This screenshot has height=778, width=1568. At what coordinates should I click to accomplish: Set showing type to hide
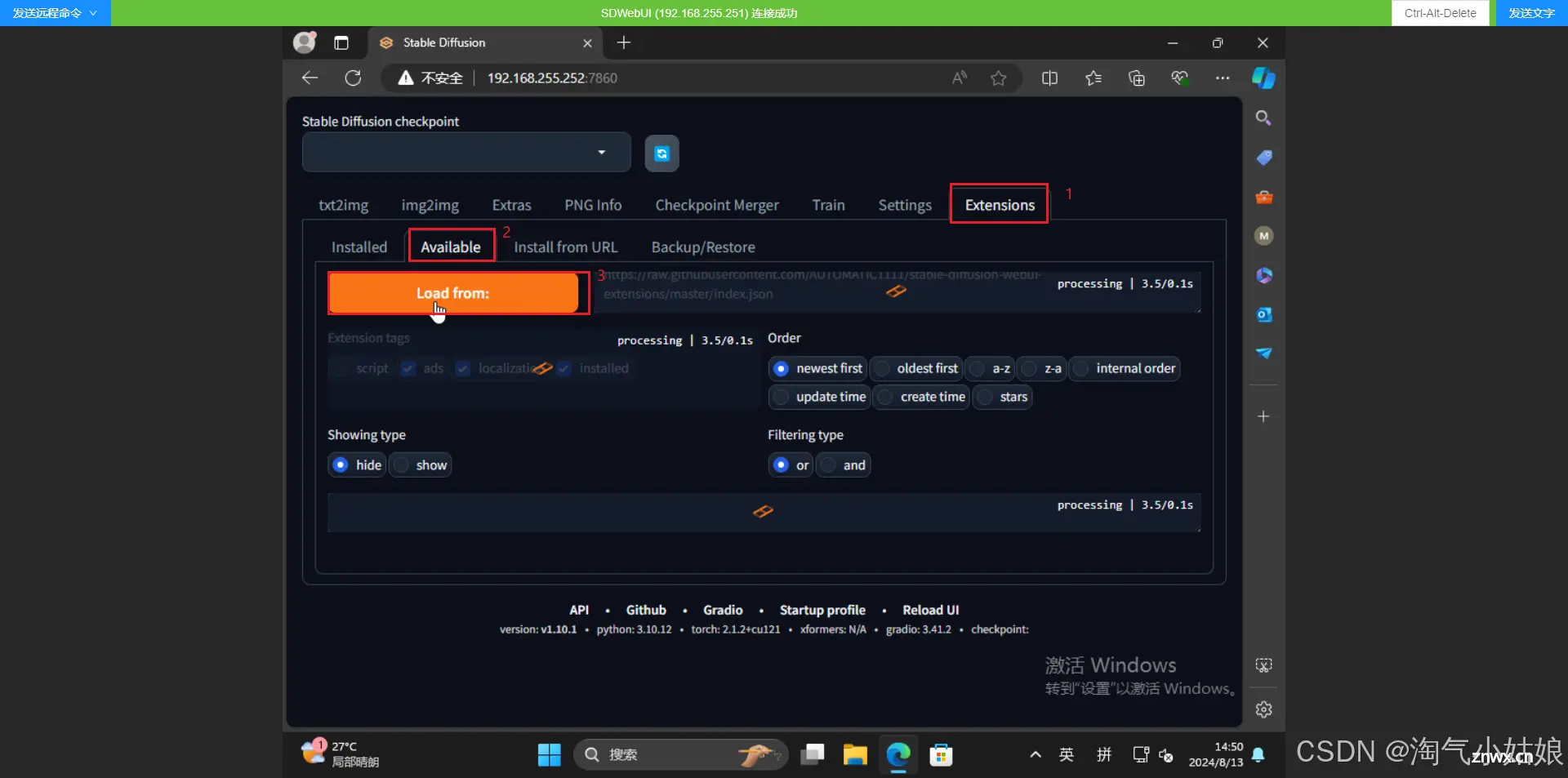point(357,465)
